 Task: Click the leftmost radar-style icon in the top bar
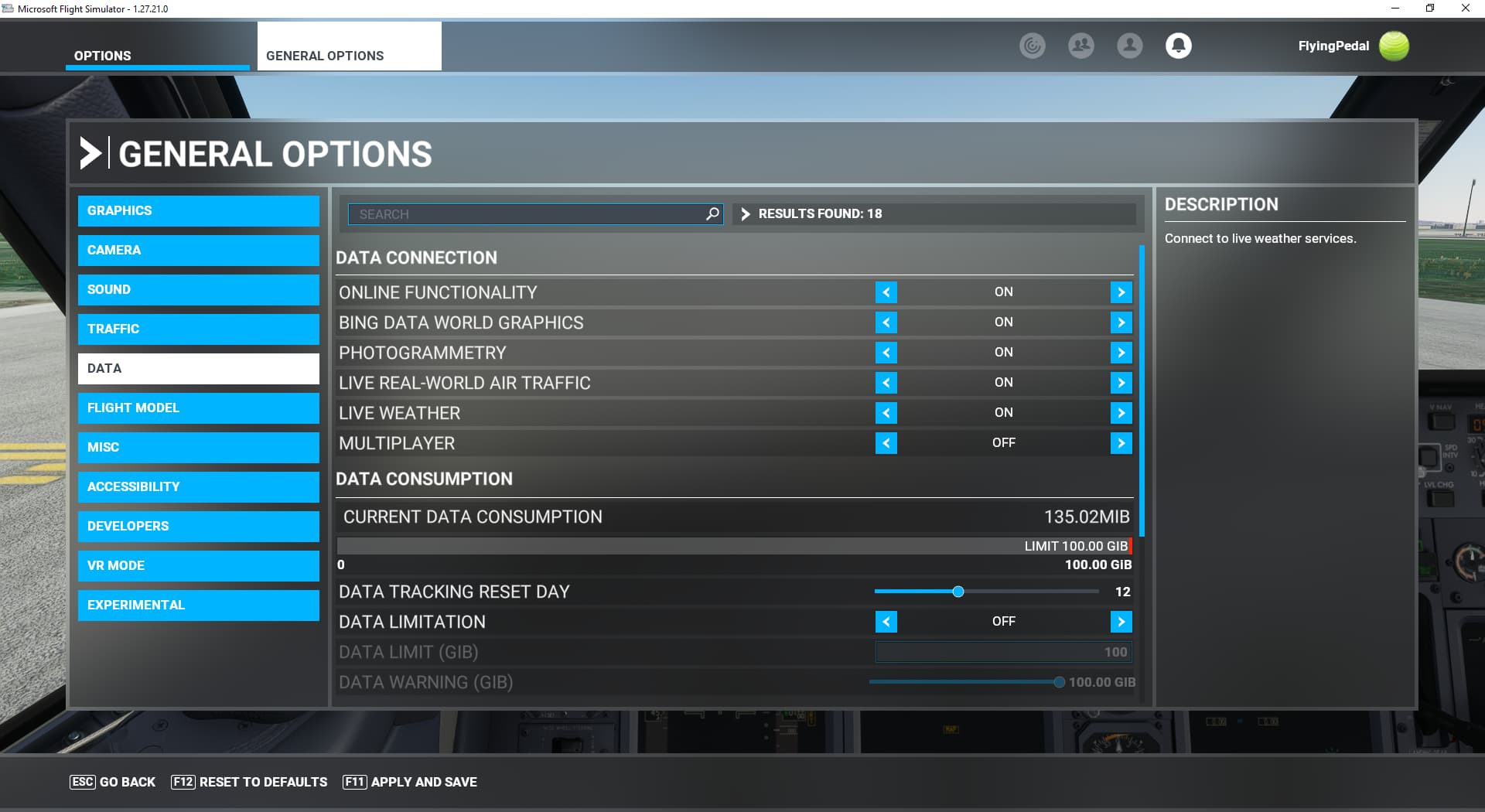[x=1033, y=46]
